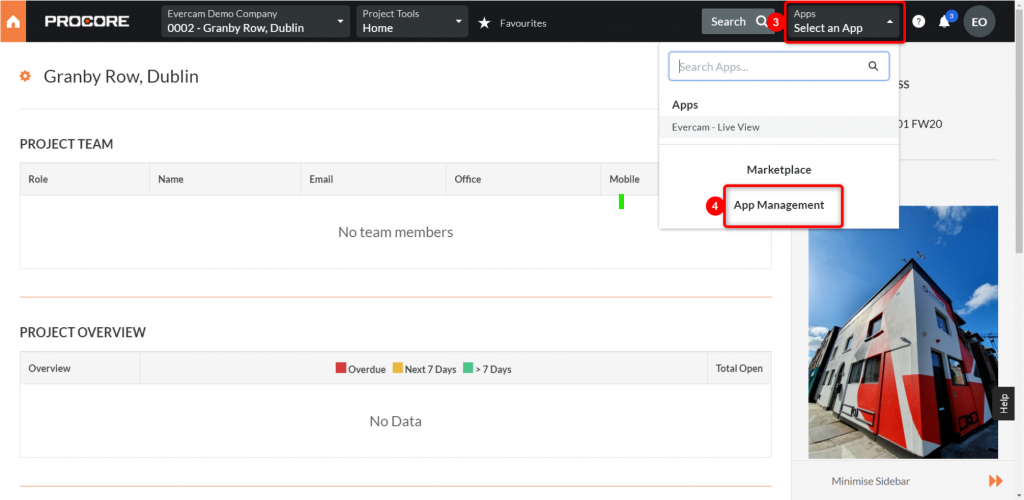Click the PROJECT OVERVIEW heading
This screenshot has width=1024, height=500.
click(83, 332)
